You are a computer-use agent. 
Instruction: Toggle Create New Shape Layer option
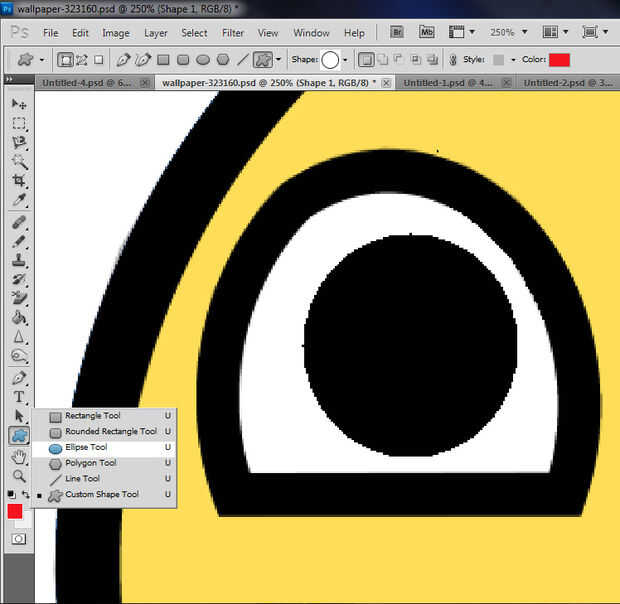click(366, 60)
